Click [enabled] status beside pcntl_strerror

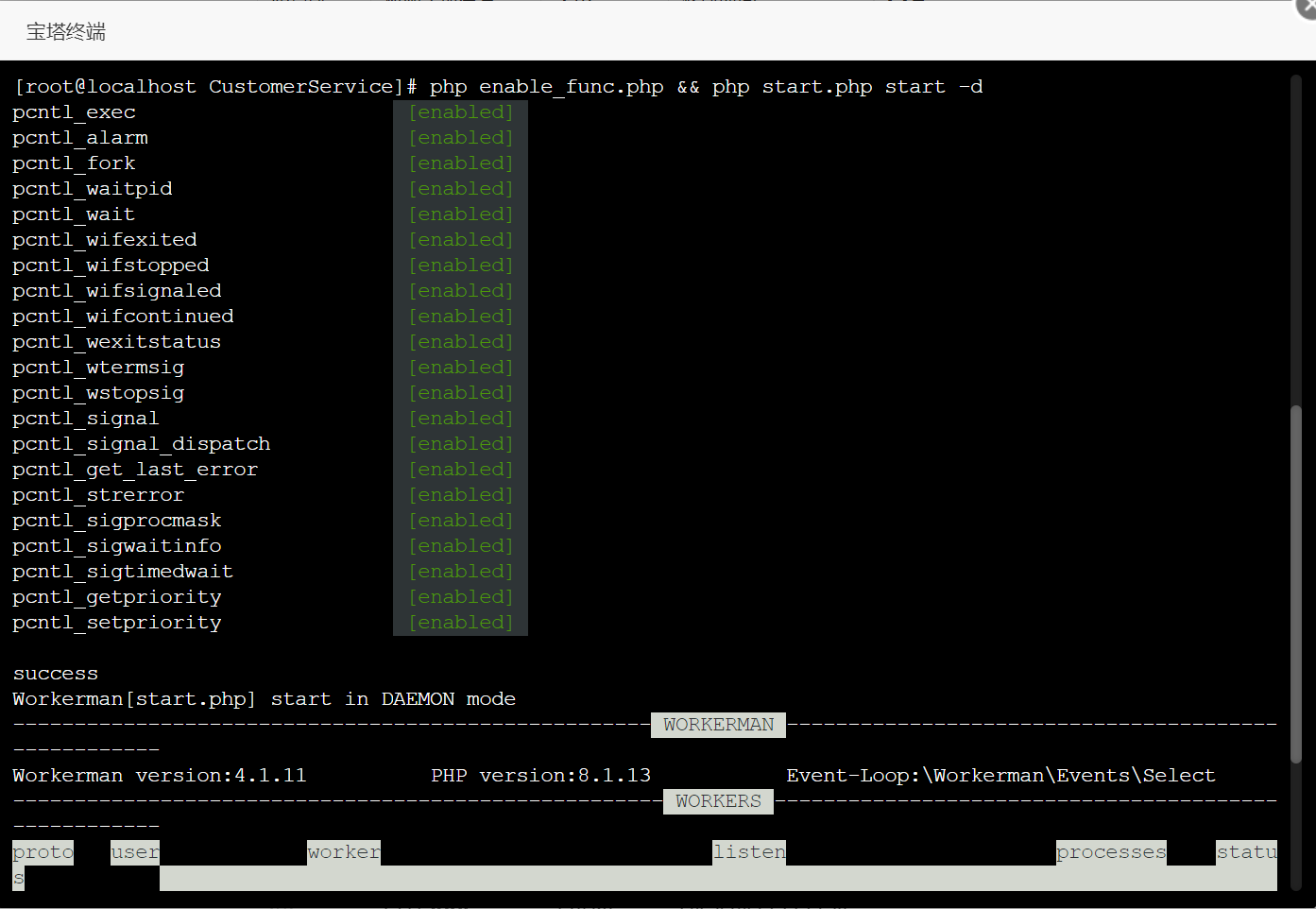[461, 495]
